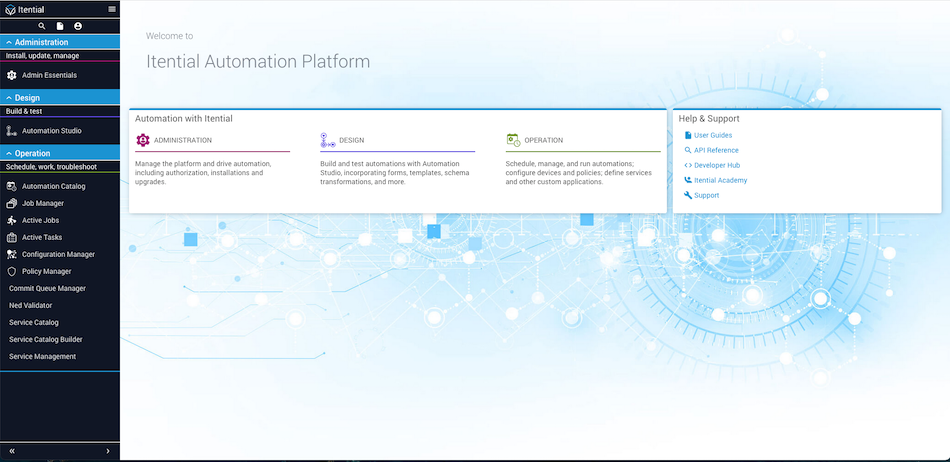
Task: Click the Configuration Manager icon
Action: pyautogui.click(x=12, y=254)
